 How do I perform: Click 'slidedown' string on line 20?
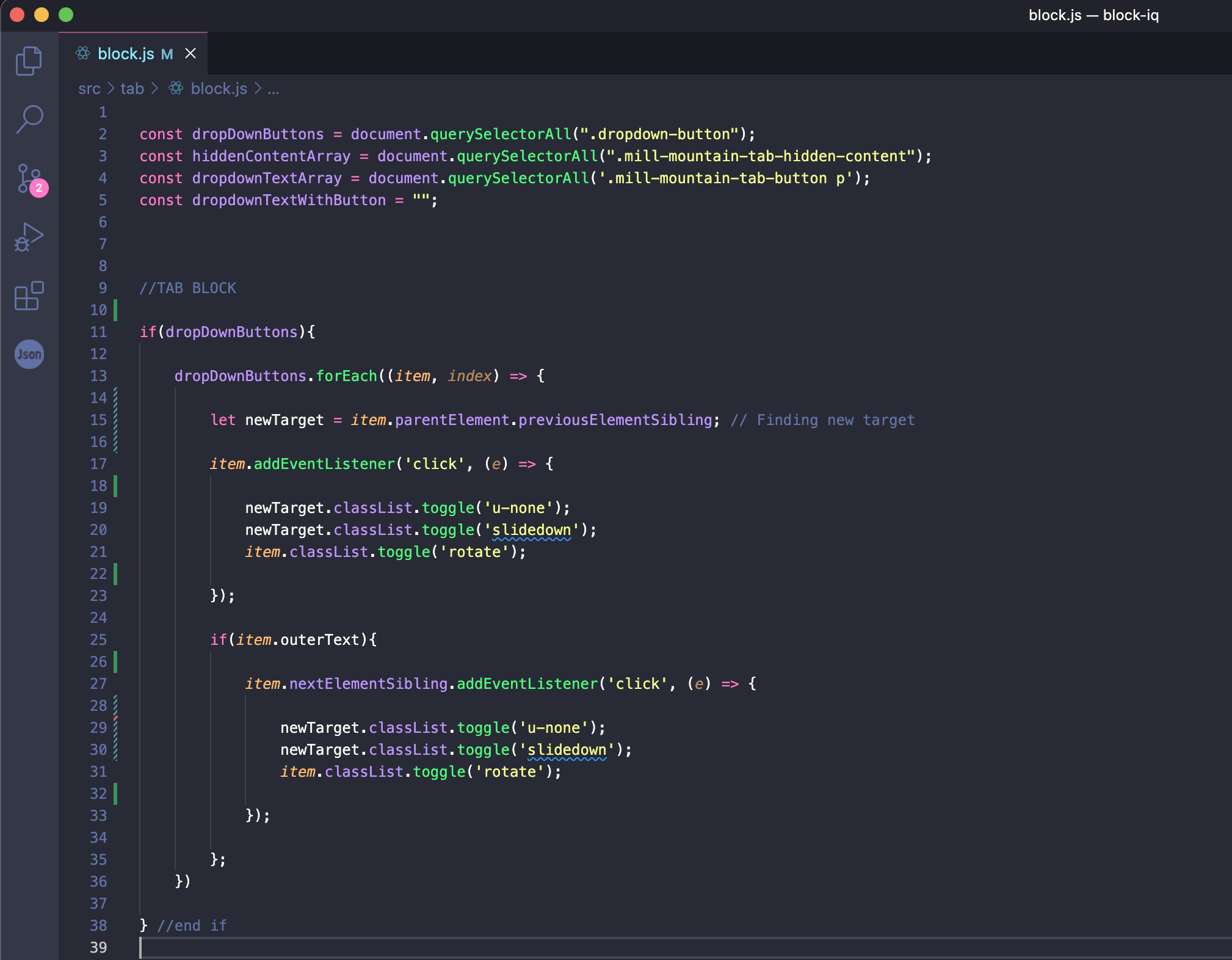pyautogui.click(x=531, y=530)
